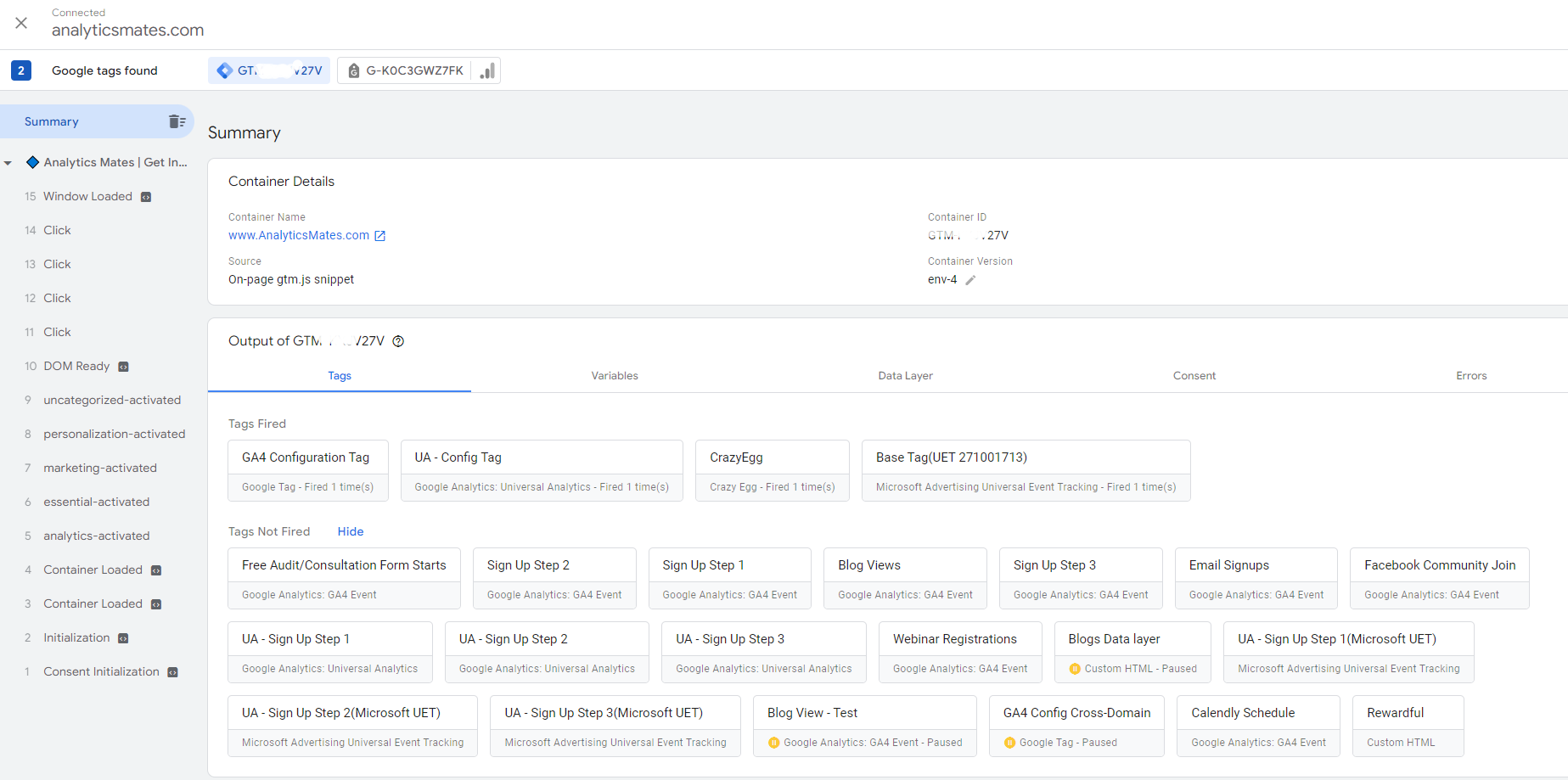Open the Blog View - Test tag
Image resolution: width=1568 pixels, height=780 pixels.
865,726
